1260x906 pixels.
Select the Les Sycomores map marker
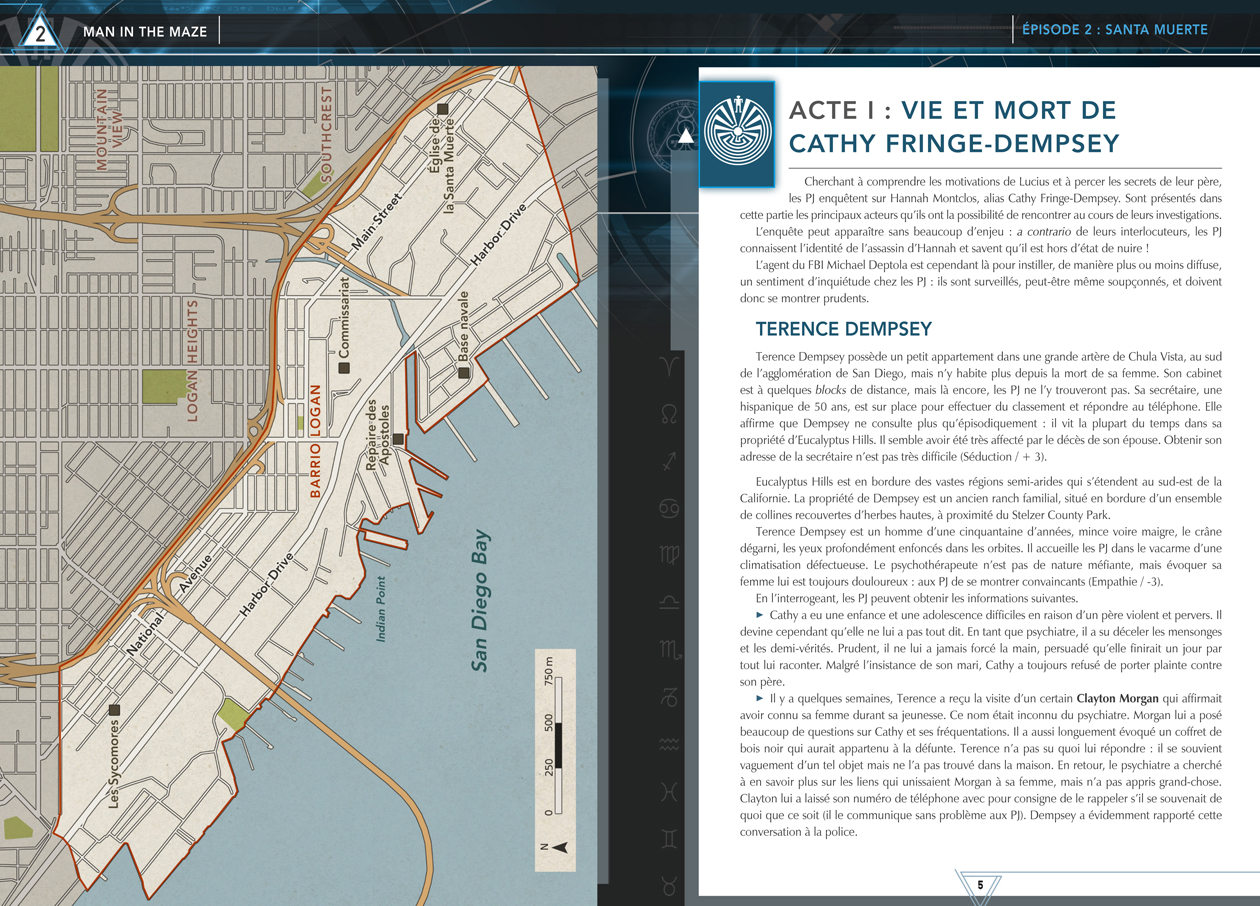pyautogui.click(x=114, y=710)
